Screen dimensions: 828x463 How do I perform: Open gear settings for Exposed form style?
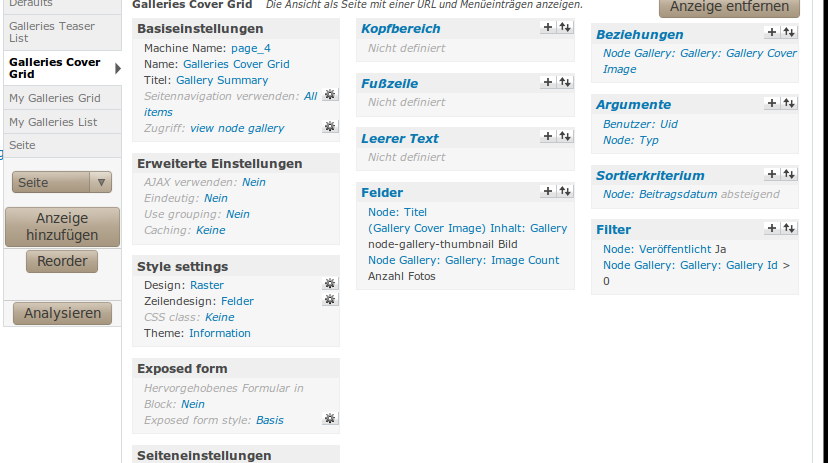click(x=330, y=419)
